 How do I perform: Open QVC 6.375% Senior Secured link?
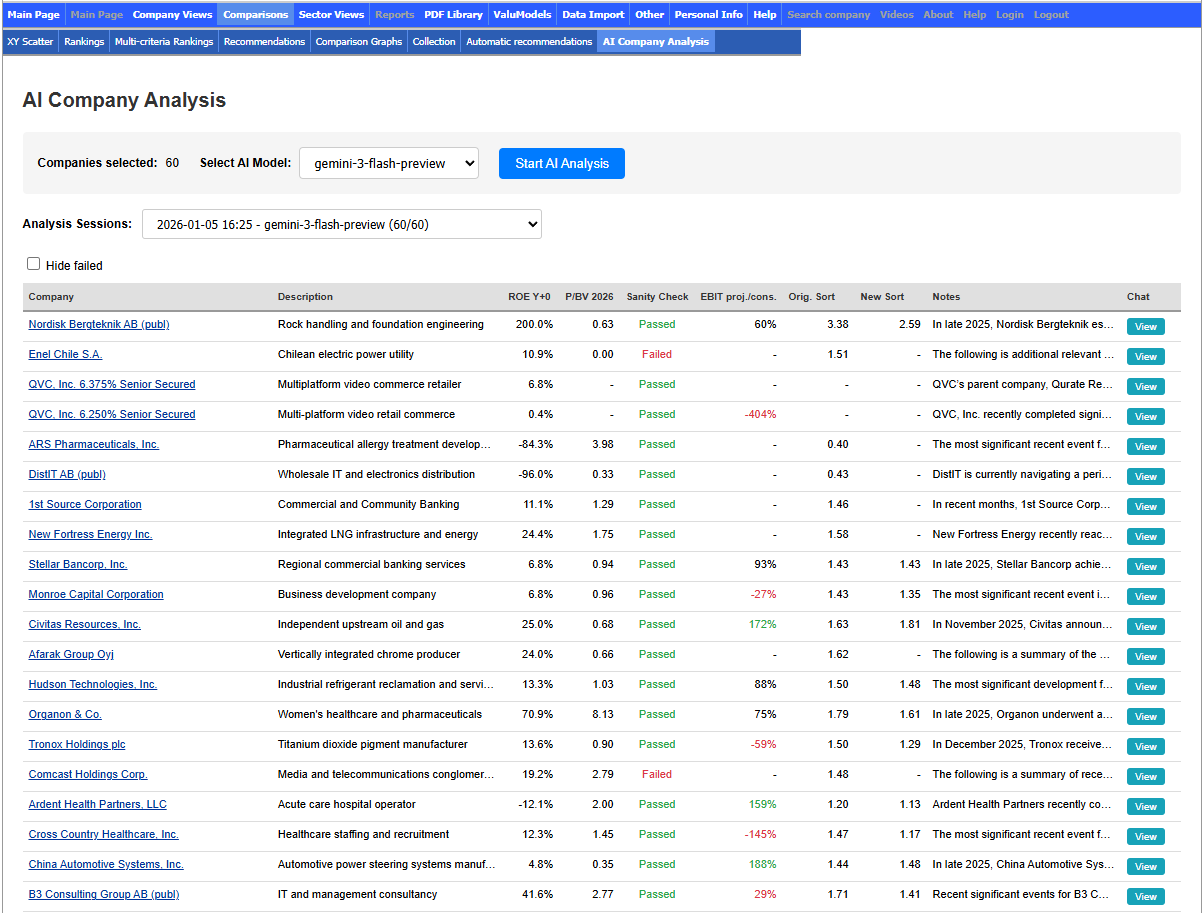112,384
